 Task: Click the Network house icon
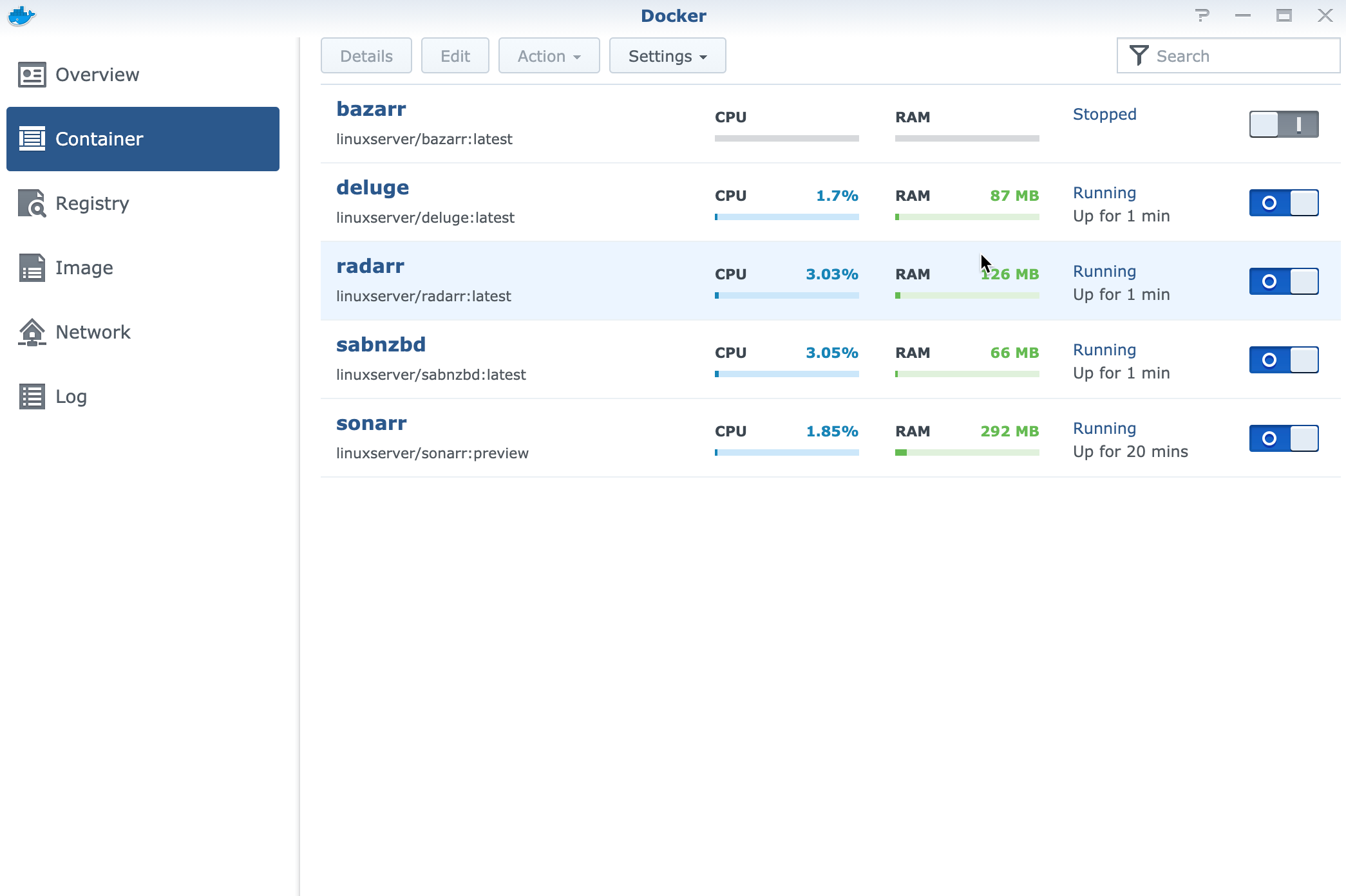pyautogui.click(x=32, y=332)
